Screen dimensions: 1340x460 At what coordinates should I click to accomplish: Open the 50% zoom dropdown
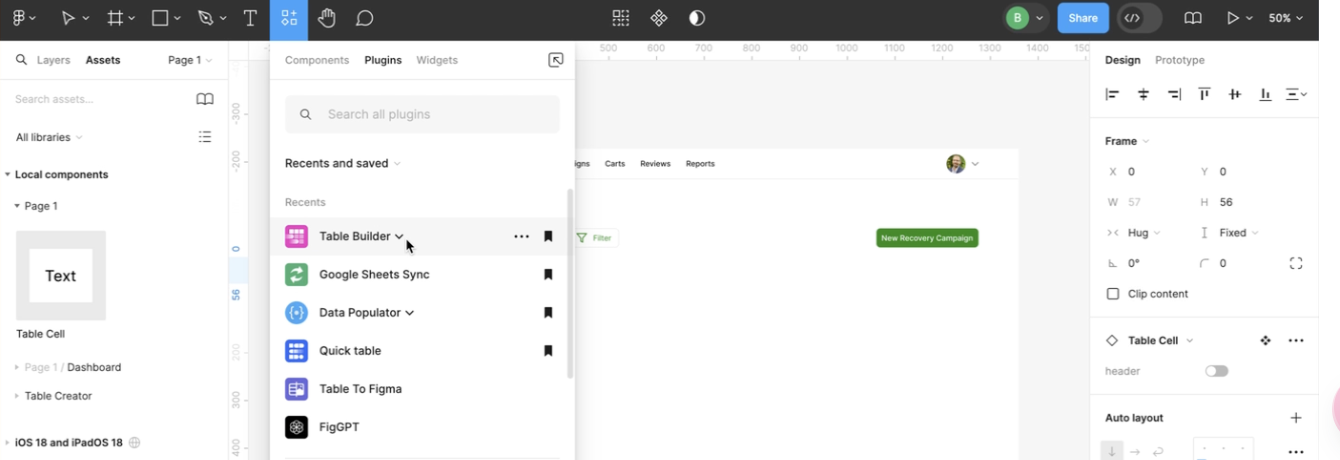point(1286,18)
